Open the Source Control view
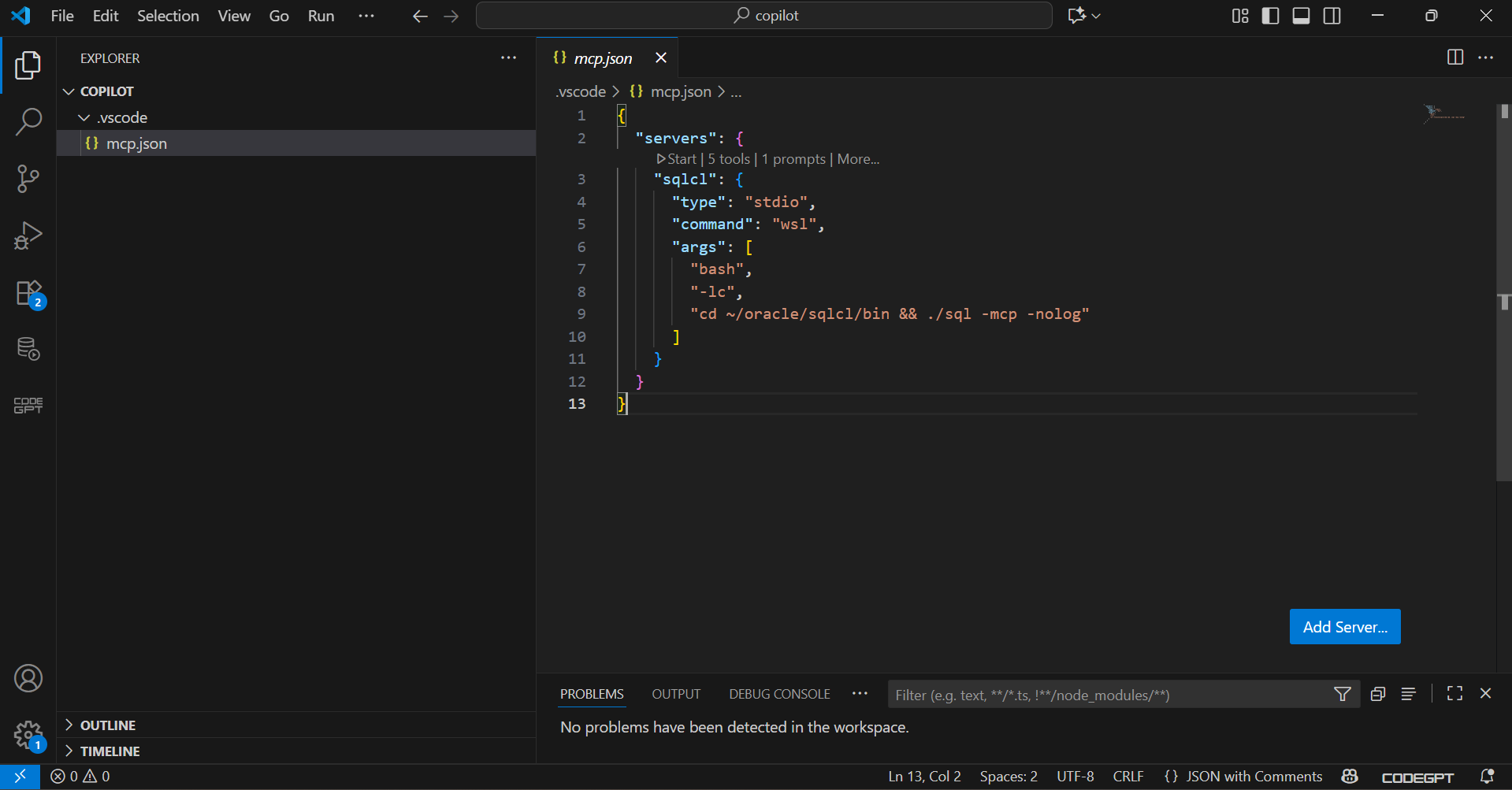Image resolution: width=1512 pixels, height=790 pixels. coord(28,179)
